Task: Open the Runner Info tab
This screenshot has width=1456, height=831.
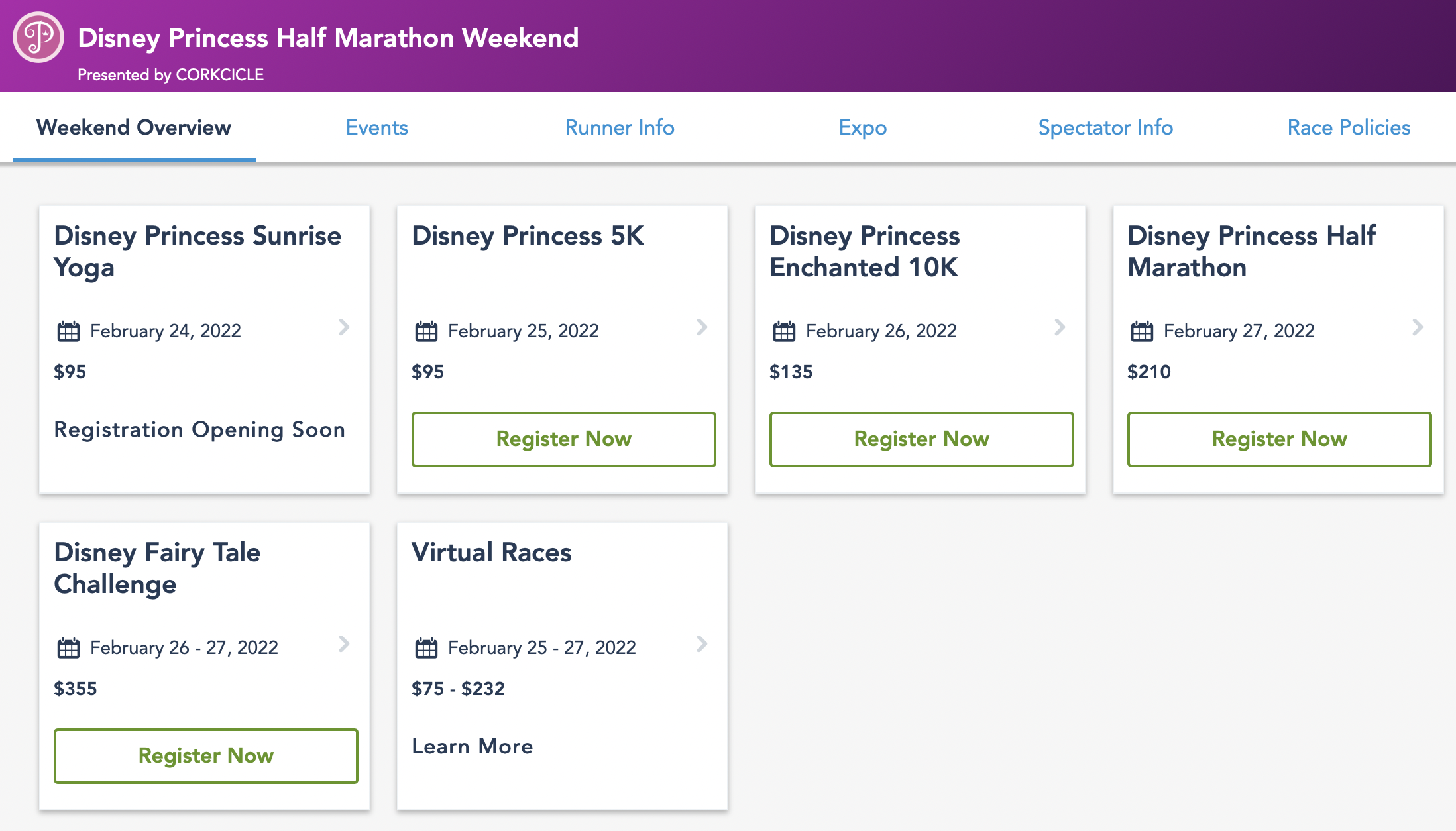Action: (620, 127)
